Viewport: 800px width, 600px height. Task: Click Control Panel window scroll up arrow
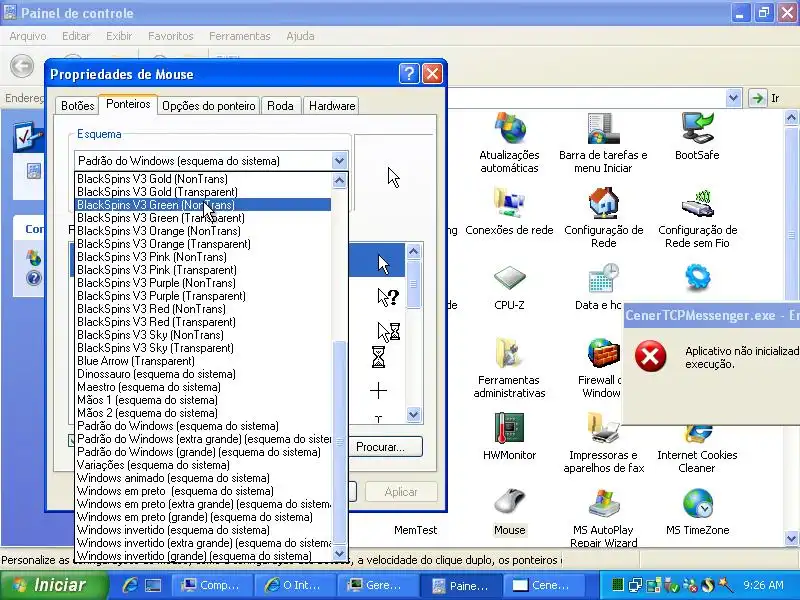791,119
